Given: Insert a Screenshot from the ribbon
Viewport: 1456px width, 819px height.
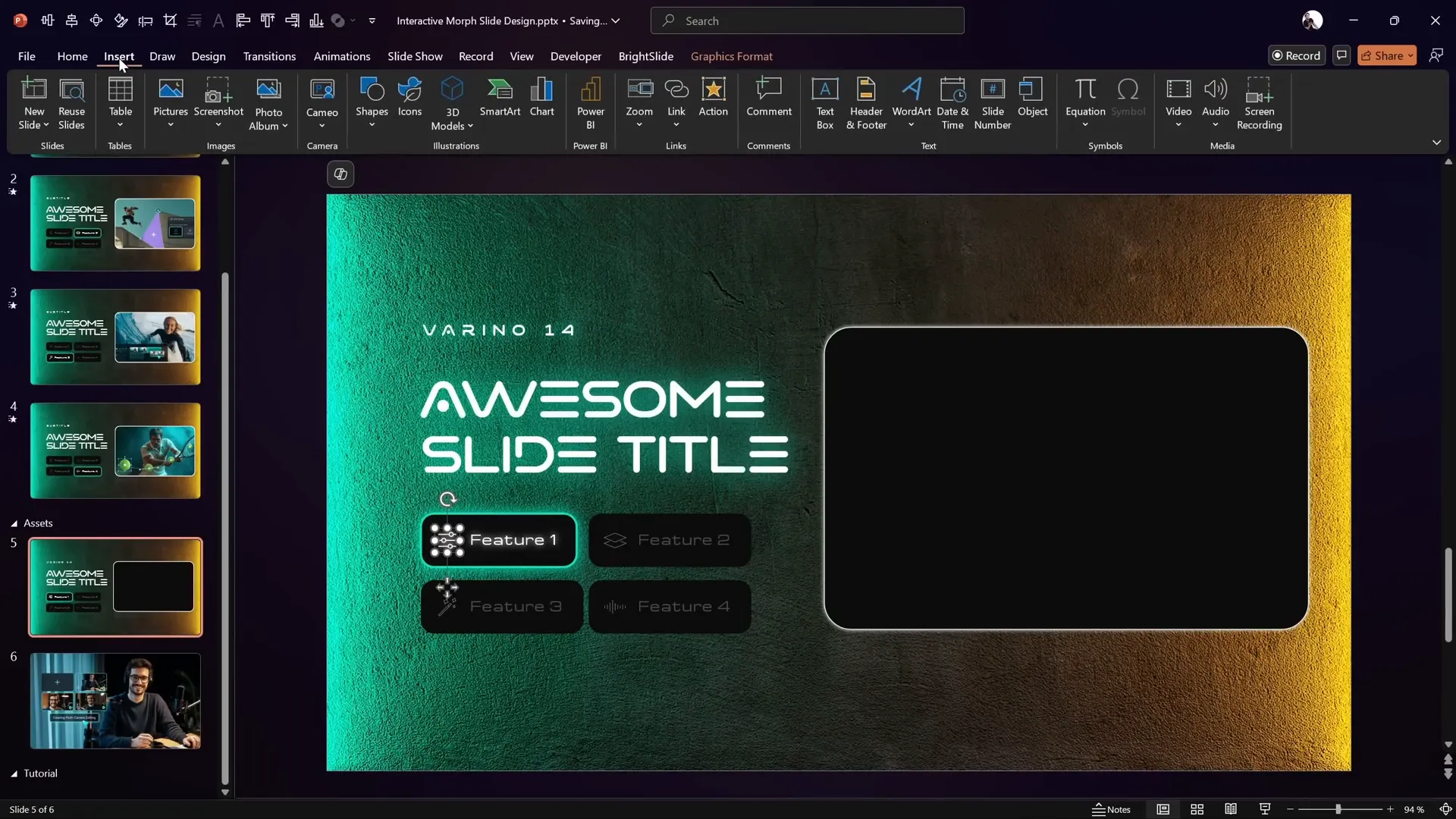Looking at the screenshot, I should (218, 102).
